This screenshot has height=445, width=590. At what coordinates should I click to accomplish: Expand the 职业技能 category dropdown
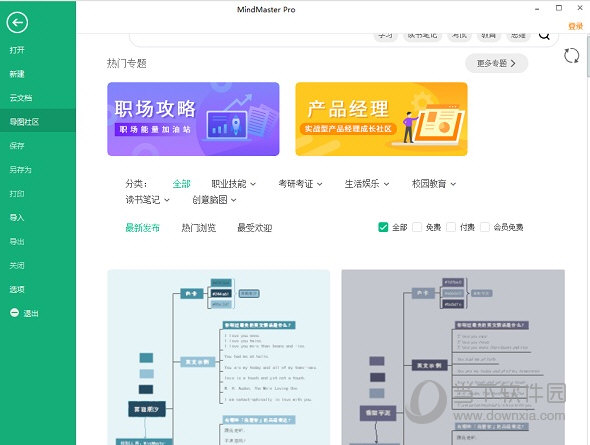tap(233, 184)
